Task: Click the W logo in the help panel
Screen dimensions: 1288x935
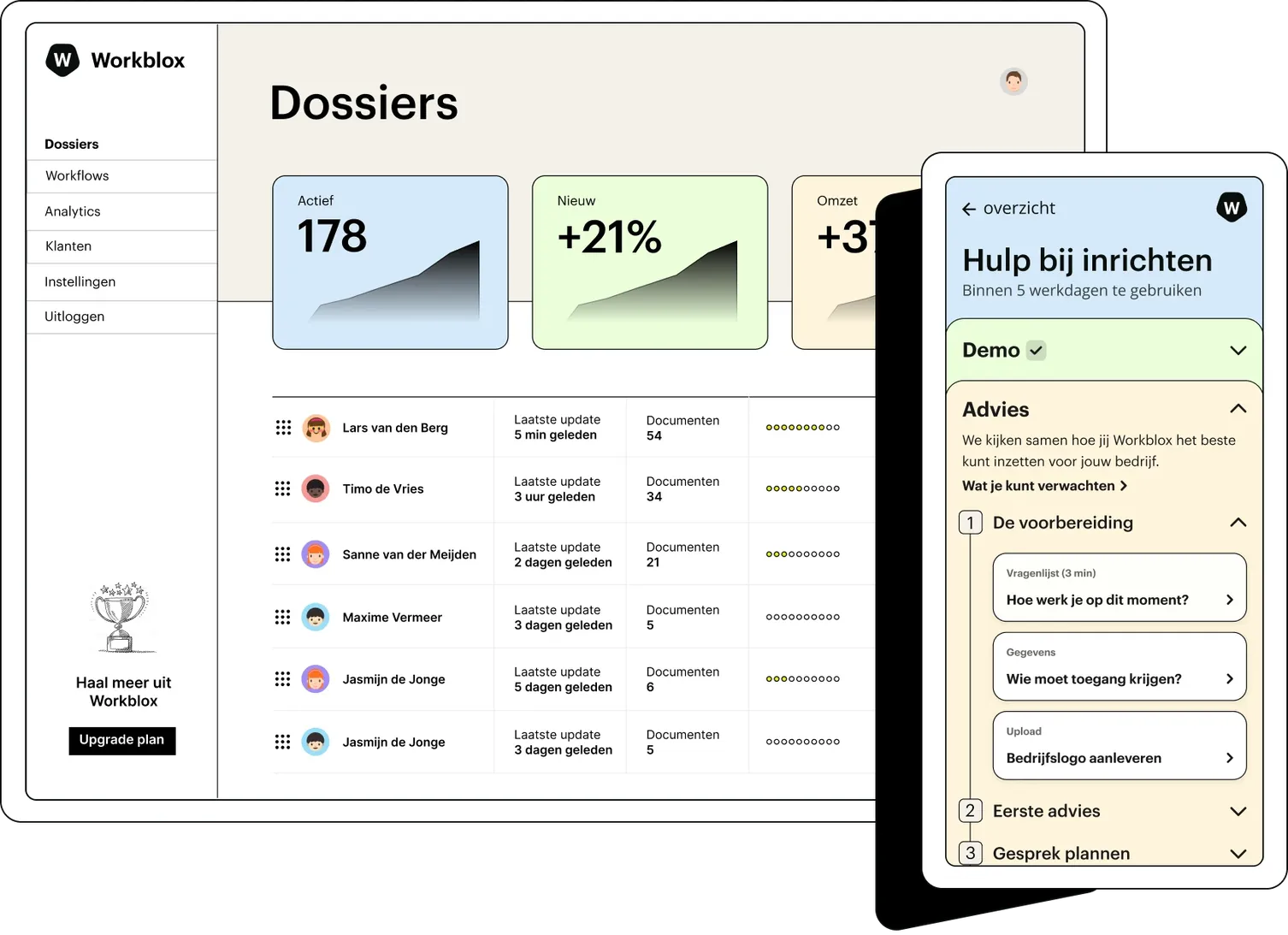Action: 1232,207
